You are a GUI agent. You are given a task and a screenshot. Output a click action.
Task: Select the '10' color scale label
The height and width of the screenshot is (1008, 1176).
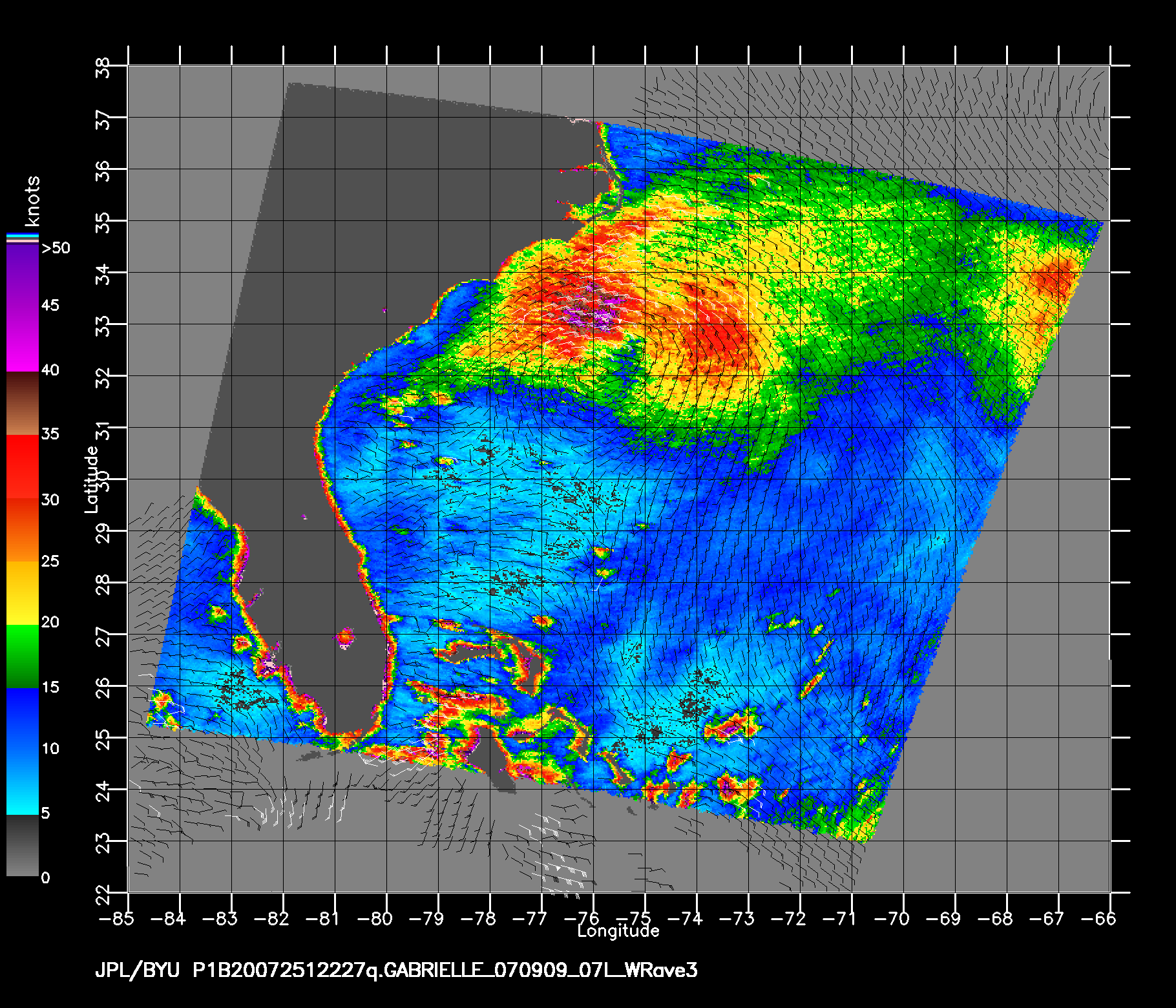(50, 749)
